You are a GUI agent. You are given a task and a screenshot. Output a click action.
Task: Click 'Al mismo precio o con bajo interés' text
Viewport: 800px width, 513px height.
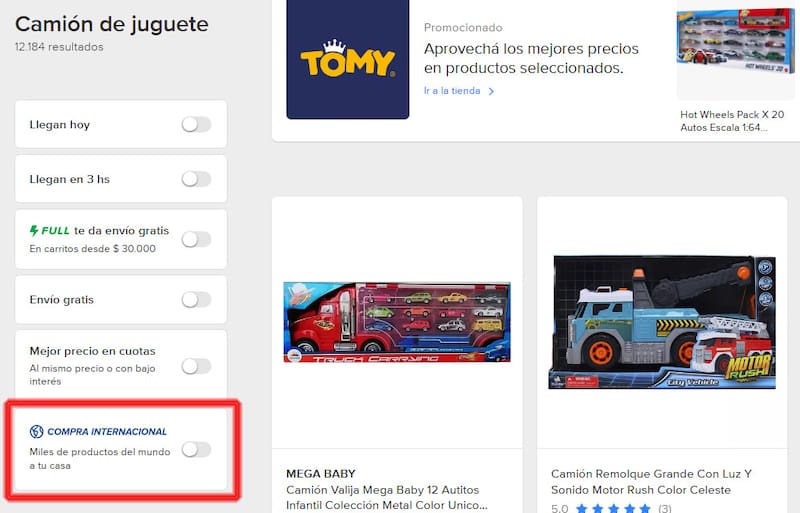click(x=92, y=375)
